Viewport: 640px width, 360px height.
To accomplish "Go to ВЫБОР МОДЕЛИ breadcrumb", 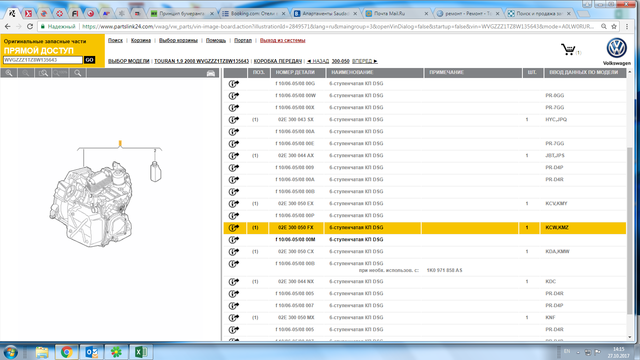I will click(129, 61).
